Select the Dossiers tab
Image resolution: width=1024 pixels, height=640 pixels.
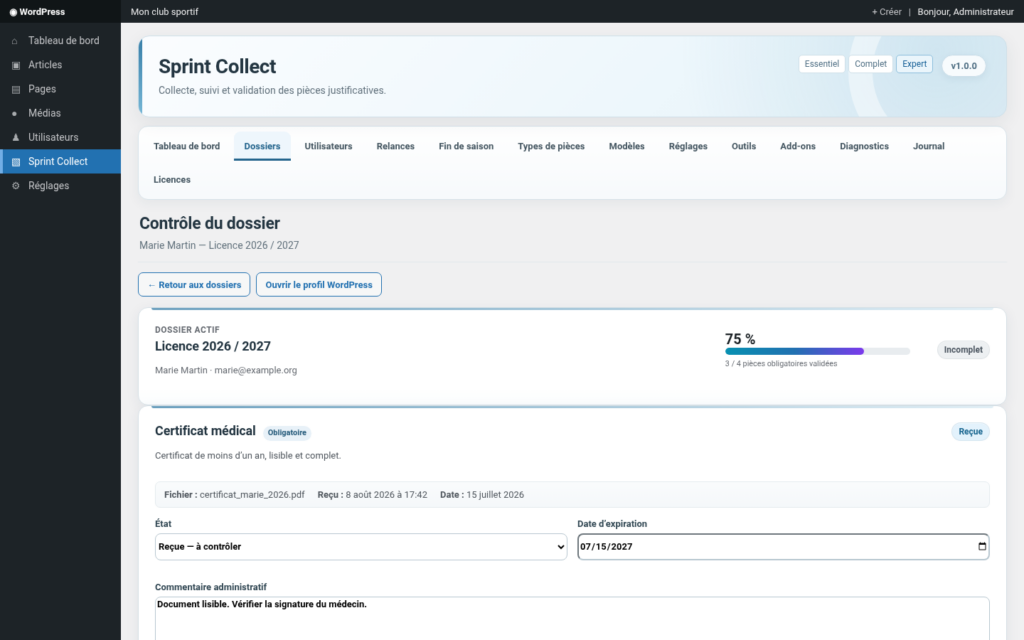click(262, 146)
